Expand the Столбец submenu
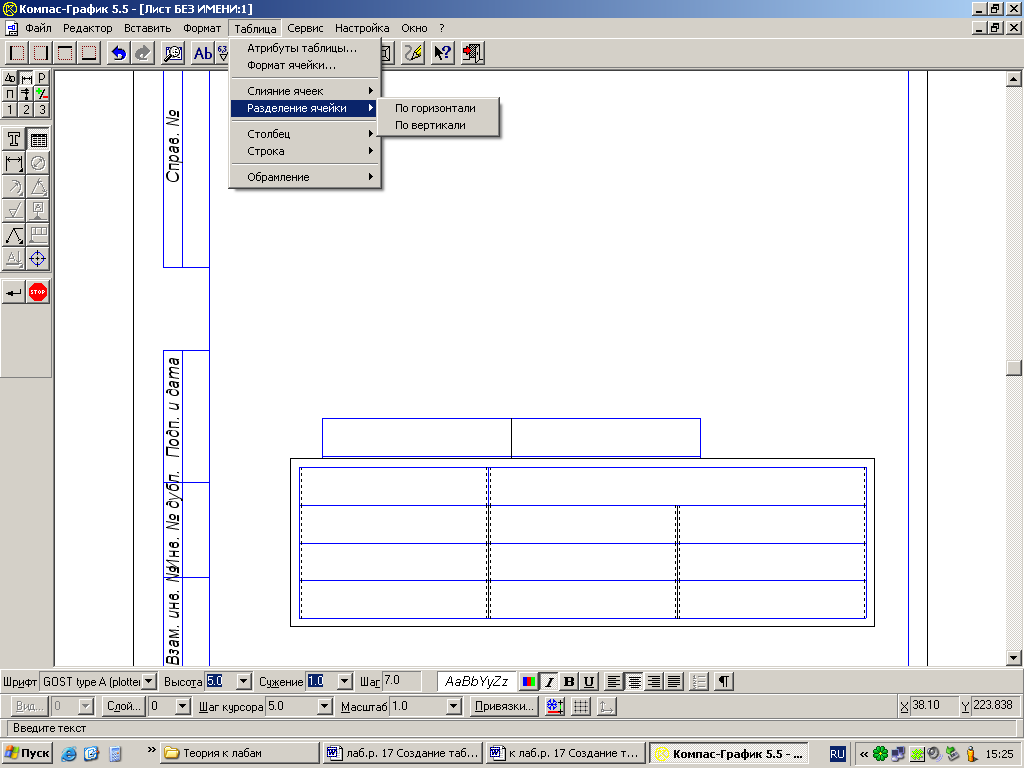 [305, 134]
